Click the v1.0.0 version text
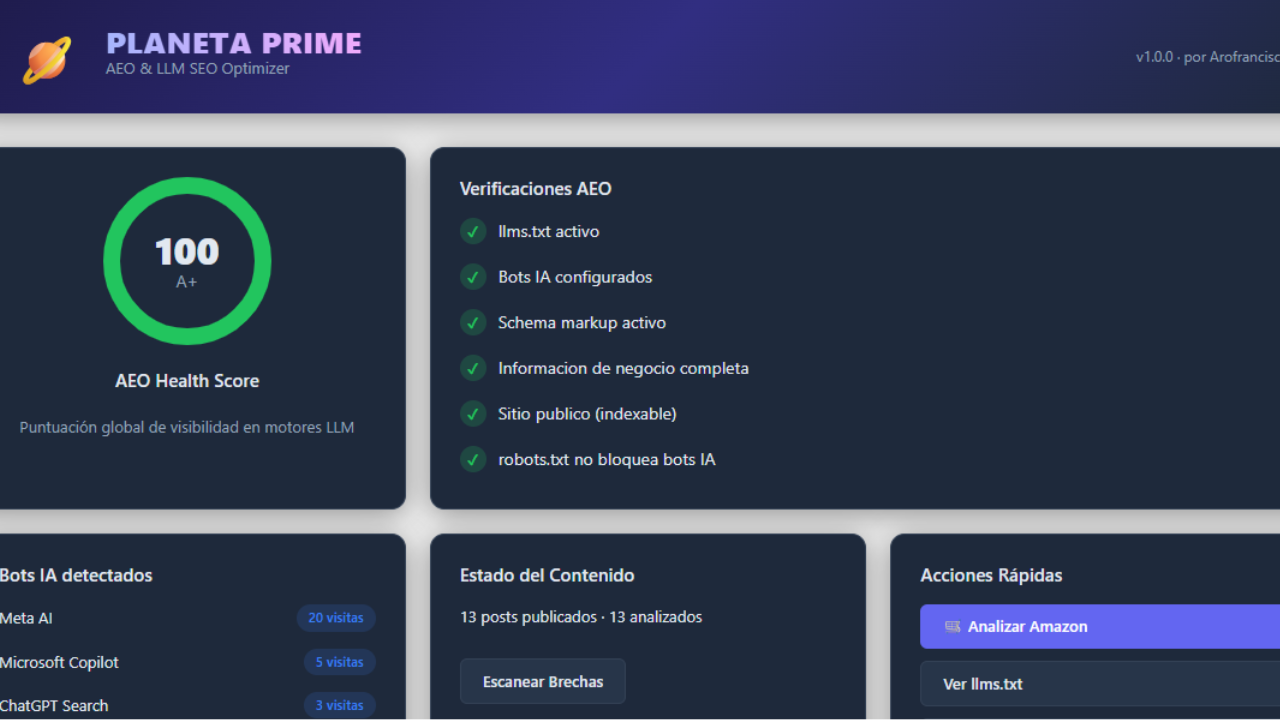 [x=1154, y=57]
